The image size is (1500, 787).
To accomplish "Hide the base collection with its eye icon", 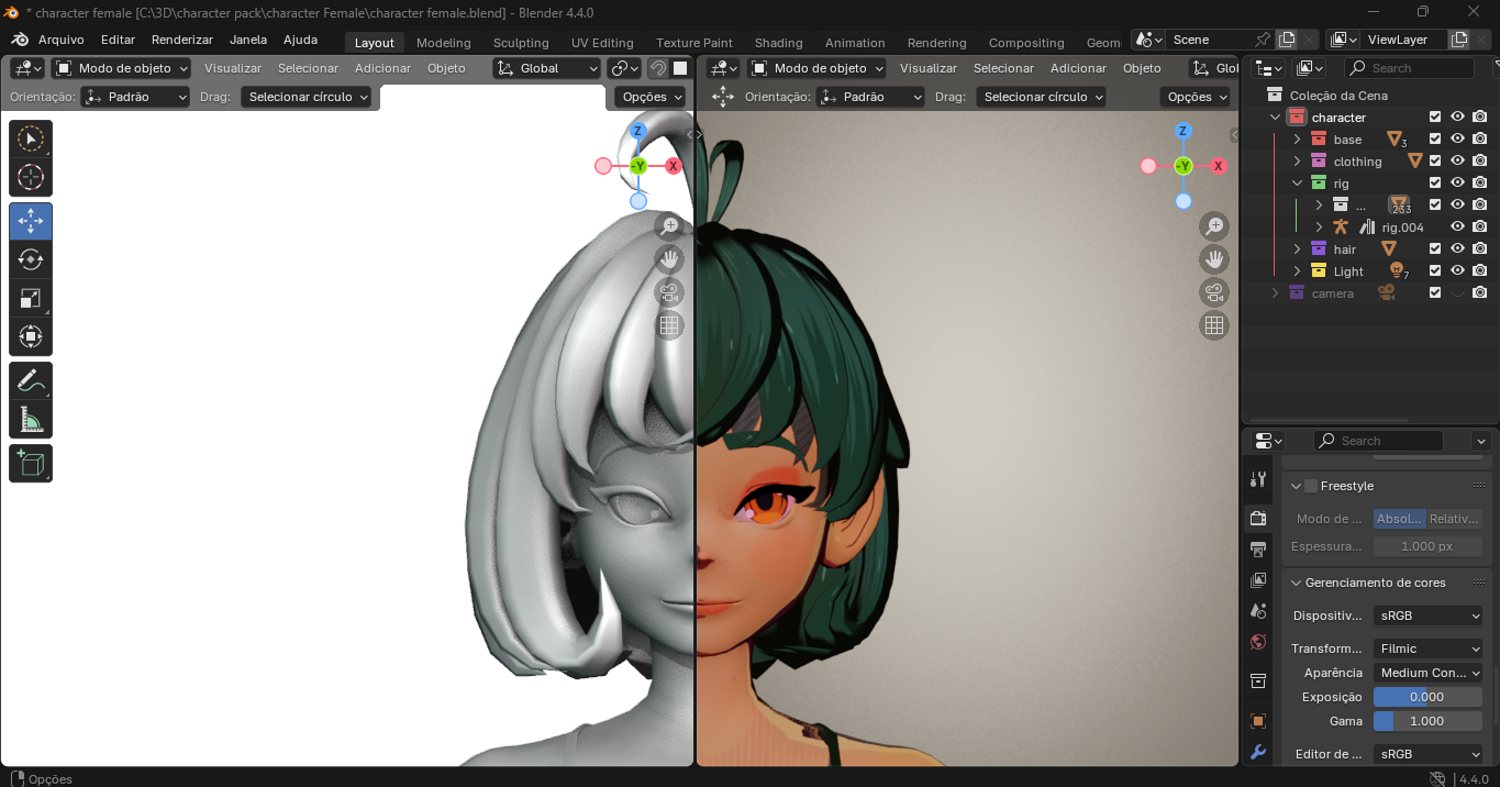I will pyautogui.click(x=1457, y=139).
